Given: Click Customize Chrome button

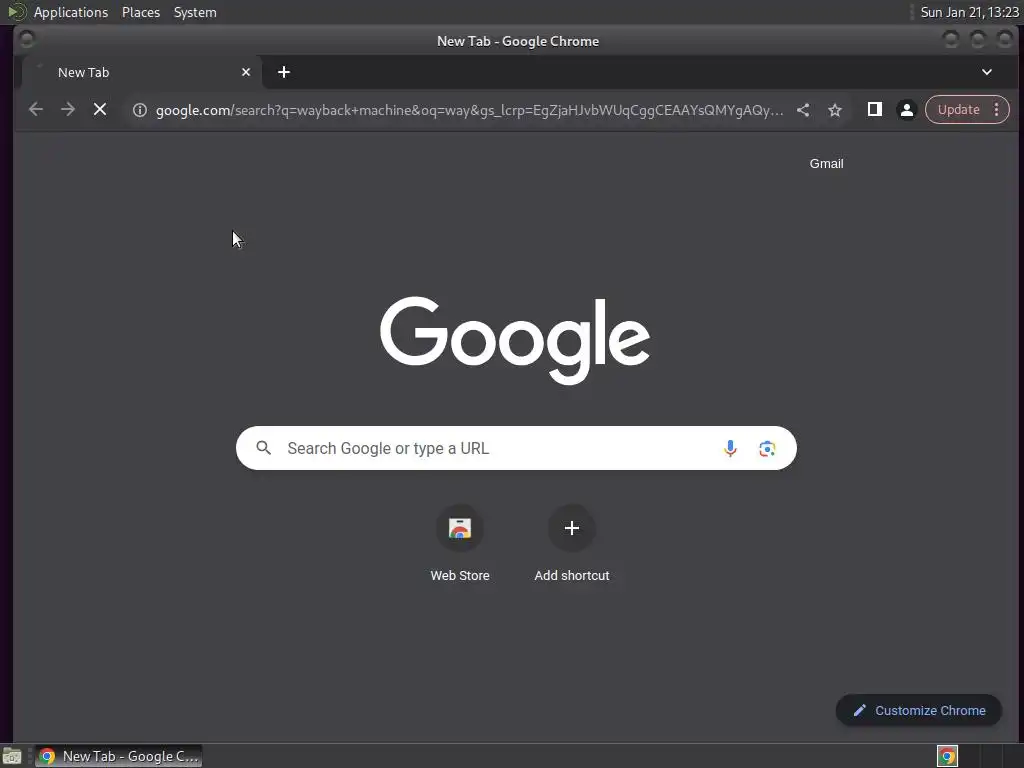Looking at the screenshot, I should pos(919,711).
